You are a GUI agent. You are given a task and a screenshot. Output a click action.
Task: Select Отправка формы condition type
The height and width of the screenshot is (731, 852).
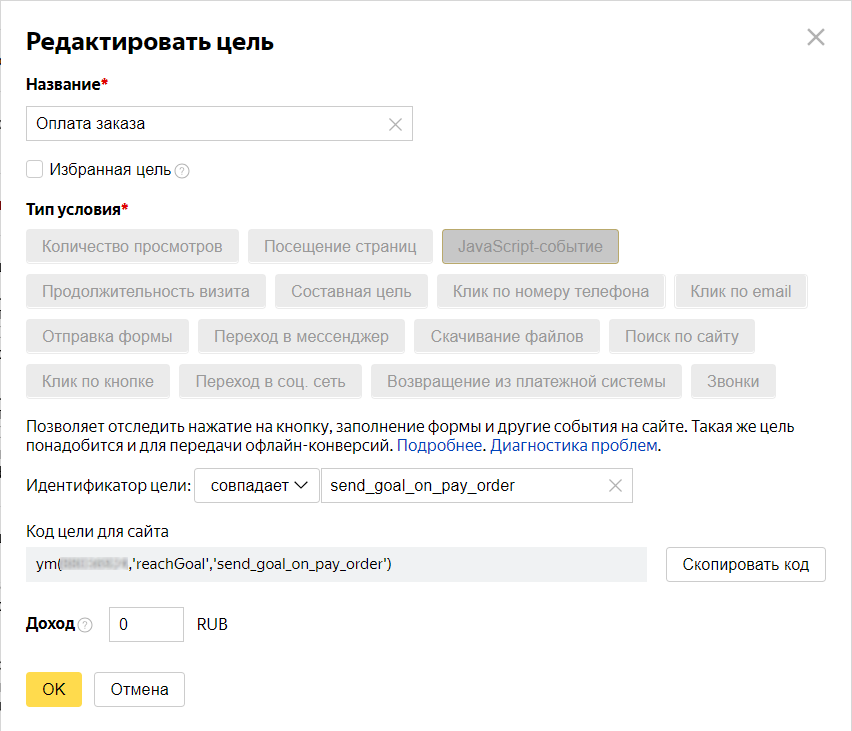[107, 336]
